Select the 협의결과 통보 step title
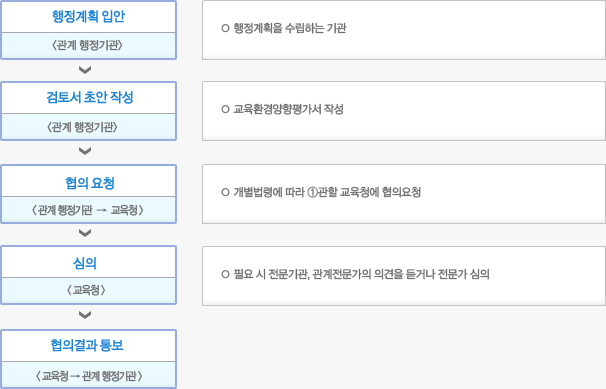 tap(87, 345)
